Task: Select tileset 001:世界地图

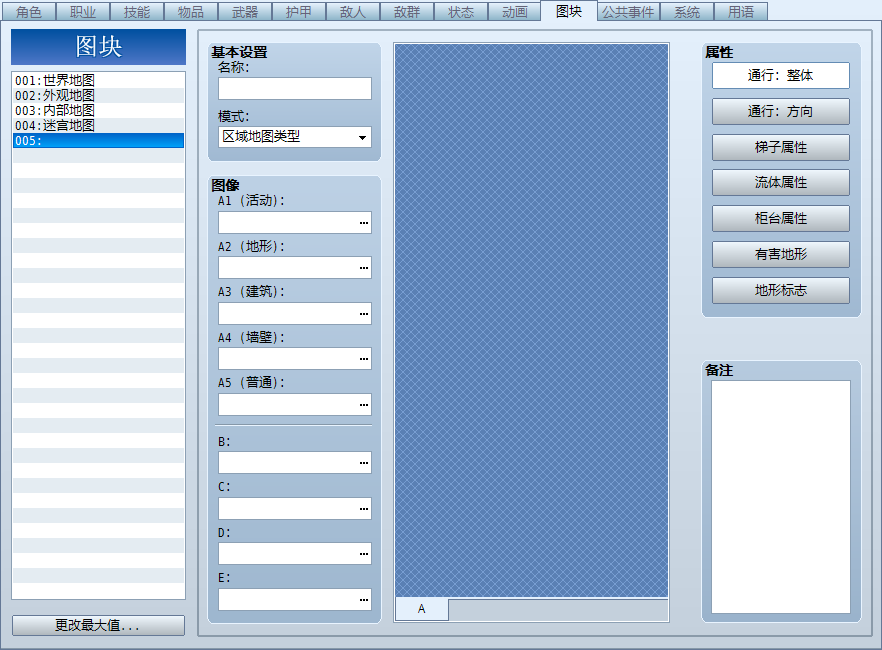Action: [x=98, y=80]
